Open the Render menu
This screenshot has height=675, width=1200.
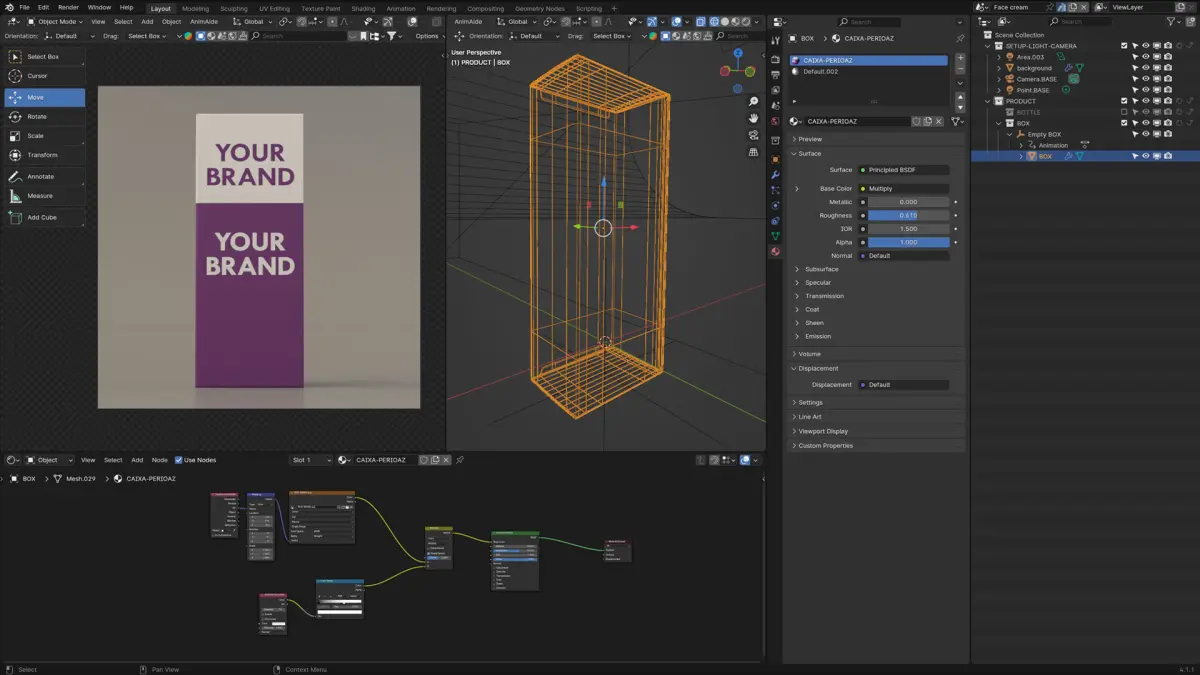click(68, 7)
